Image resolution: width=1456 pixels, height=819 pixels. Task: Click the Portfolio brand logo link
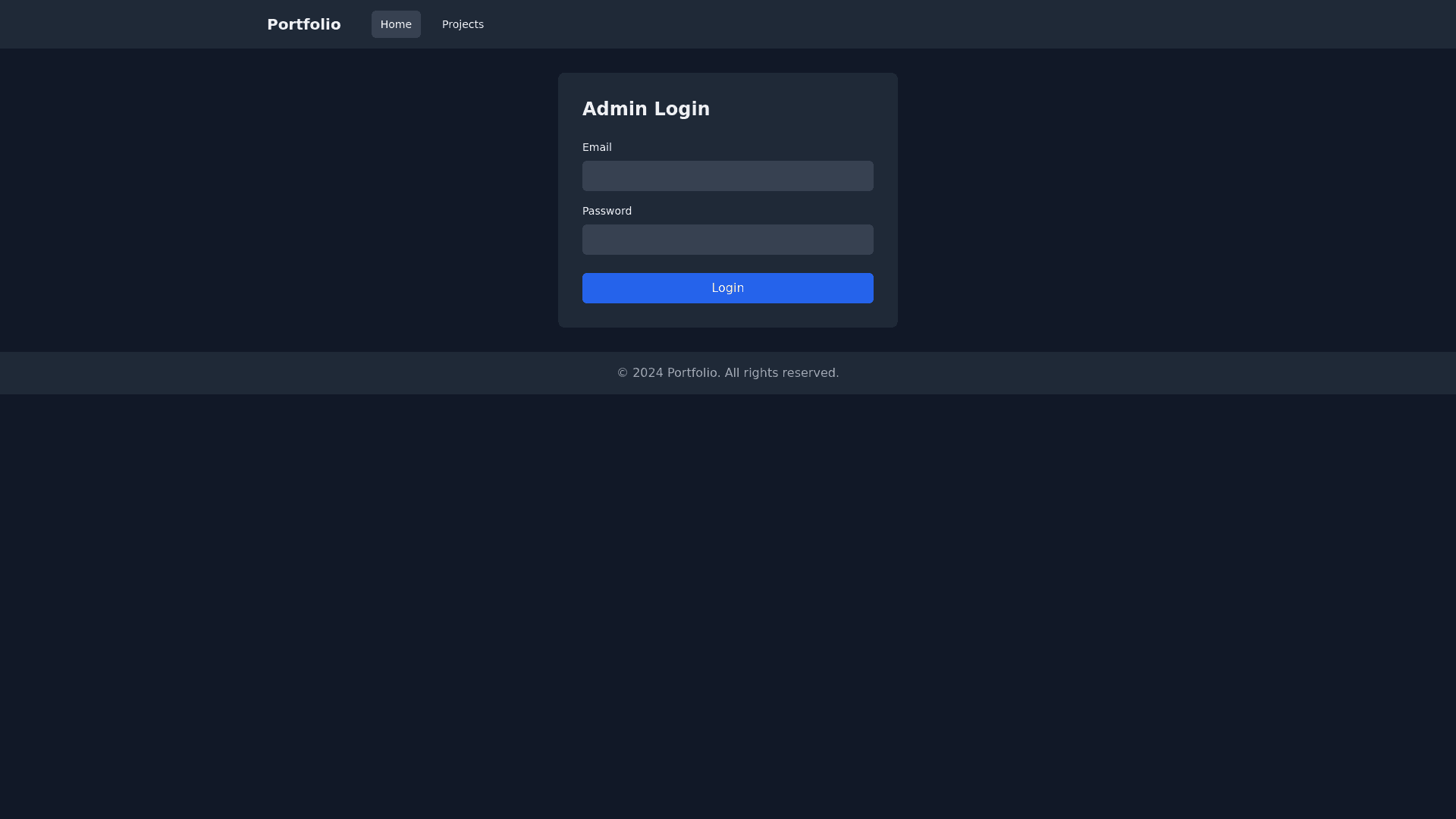303,24
